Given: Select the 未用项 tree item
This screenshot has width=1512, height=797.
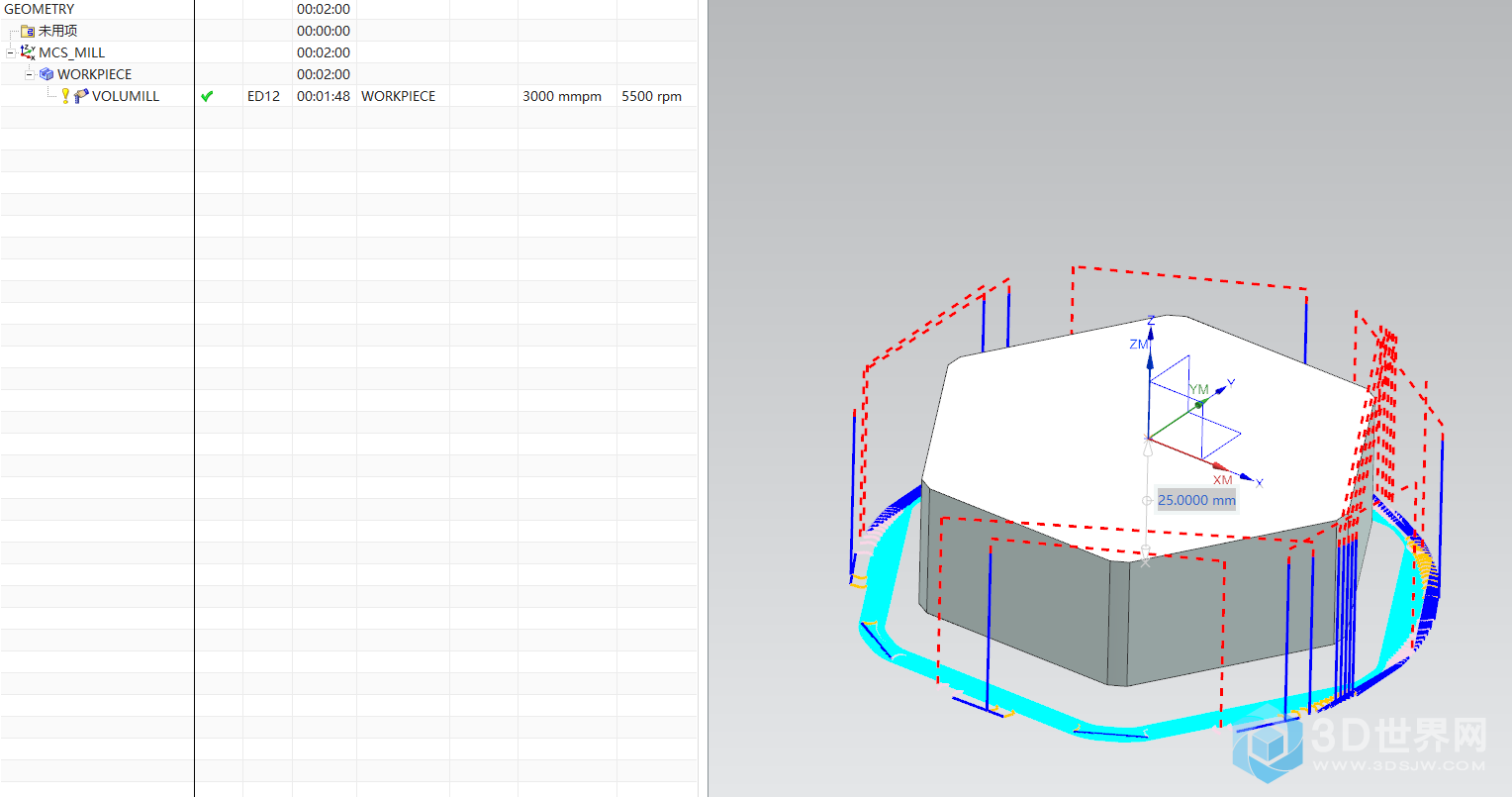Looking at the screenshot, I should click(57, 31).
